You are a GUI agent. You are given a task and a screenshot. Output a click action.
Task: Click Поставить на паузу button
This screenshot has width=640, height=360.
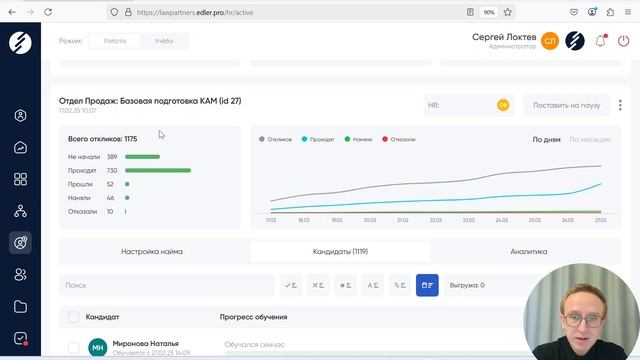tap(567, 105)
